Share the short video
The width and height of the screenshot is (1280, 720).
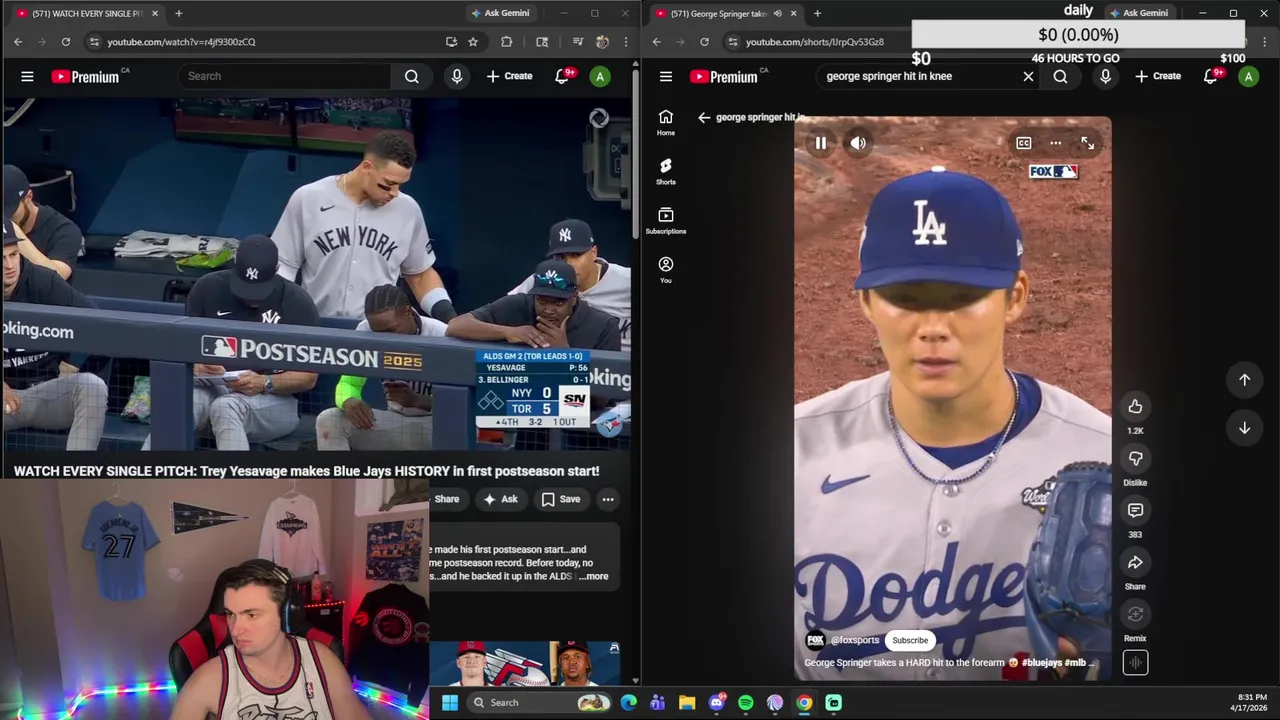point(1135,562)
